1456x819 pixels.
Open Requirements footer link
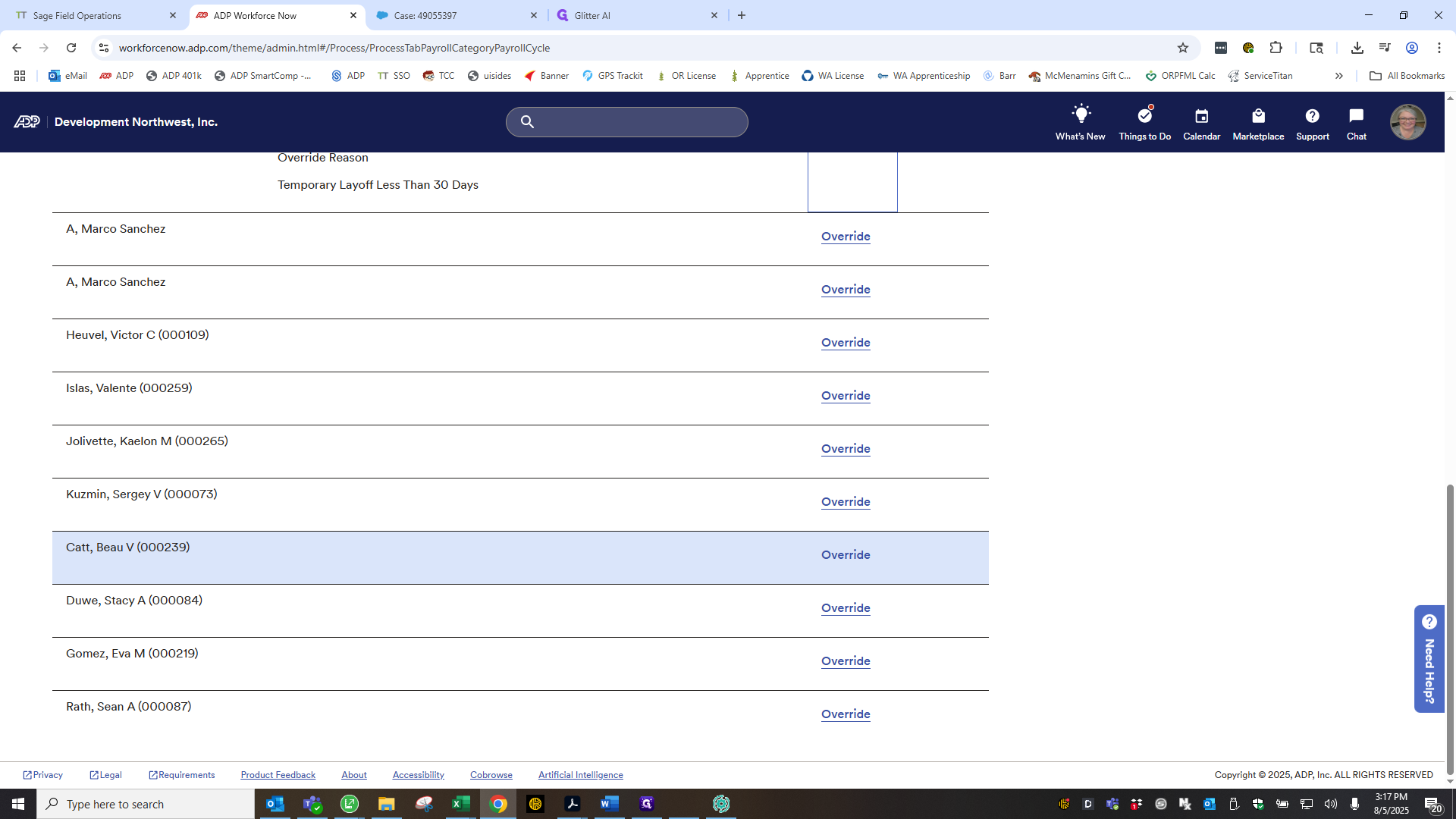point(182,775)
